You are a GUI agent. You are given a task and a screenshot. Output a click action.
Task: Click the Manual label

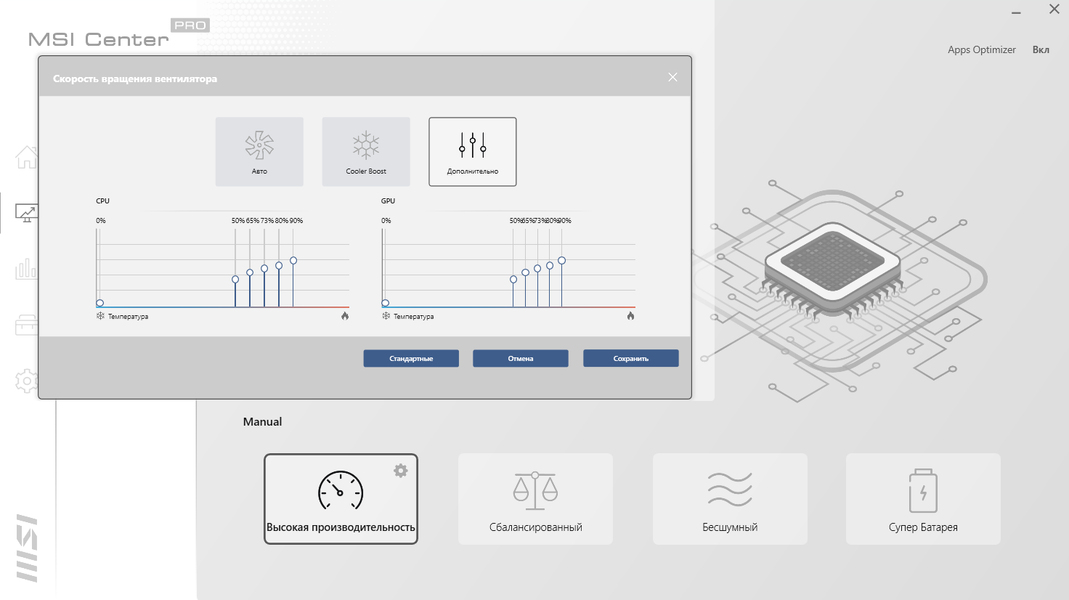262,422
